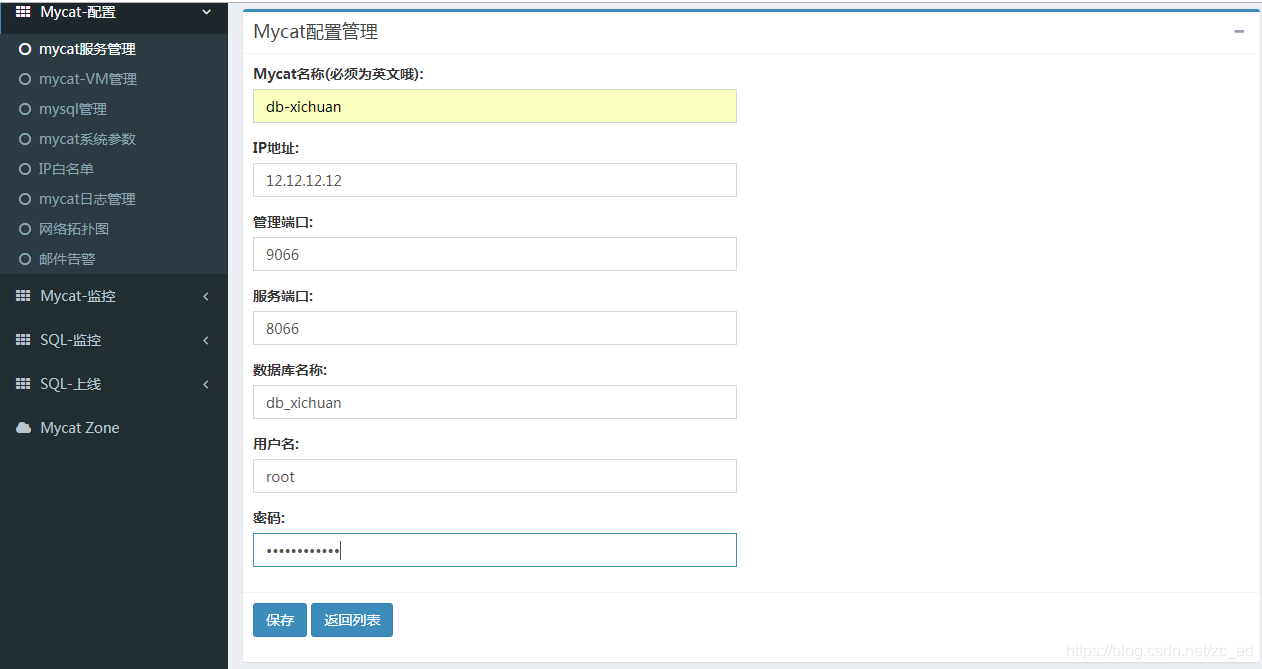
Task: Click the SQL-上线 grid icon
Action: pos(23,384)
